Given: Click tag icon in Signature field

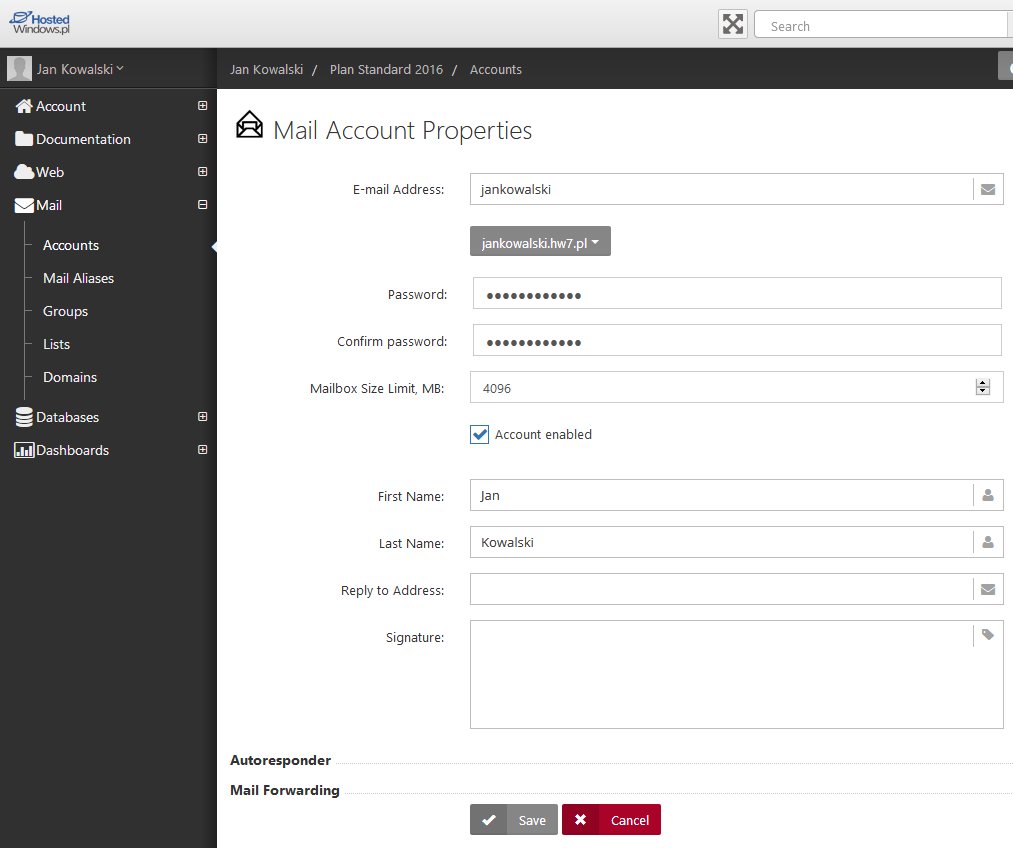Looking at the screenshot, I should (x=988, y=635).
